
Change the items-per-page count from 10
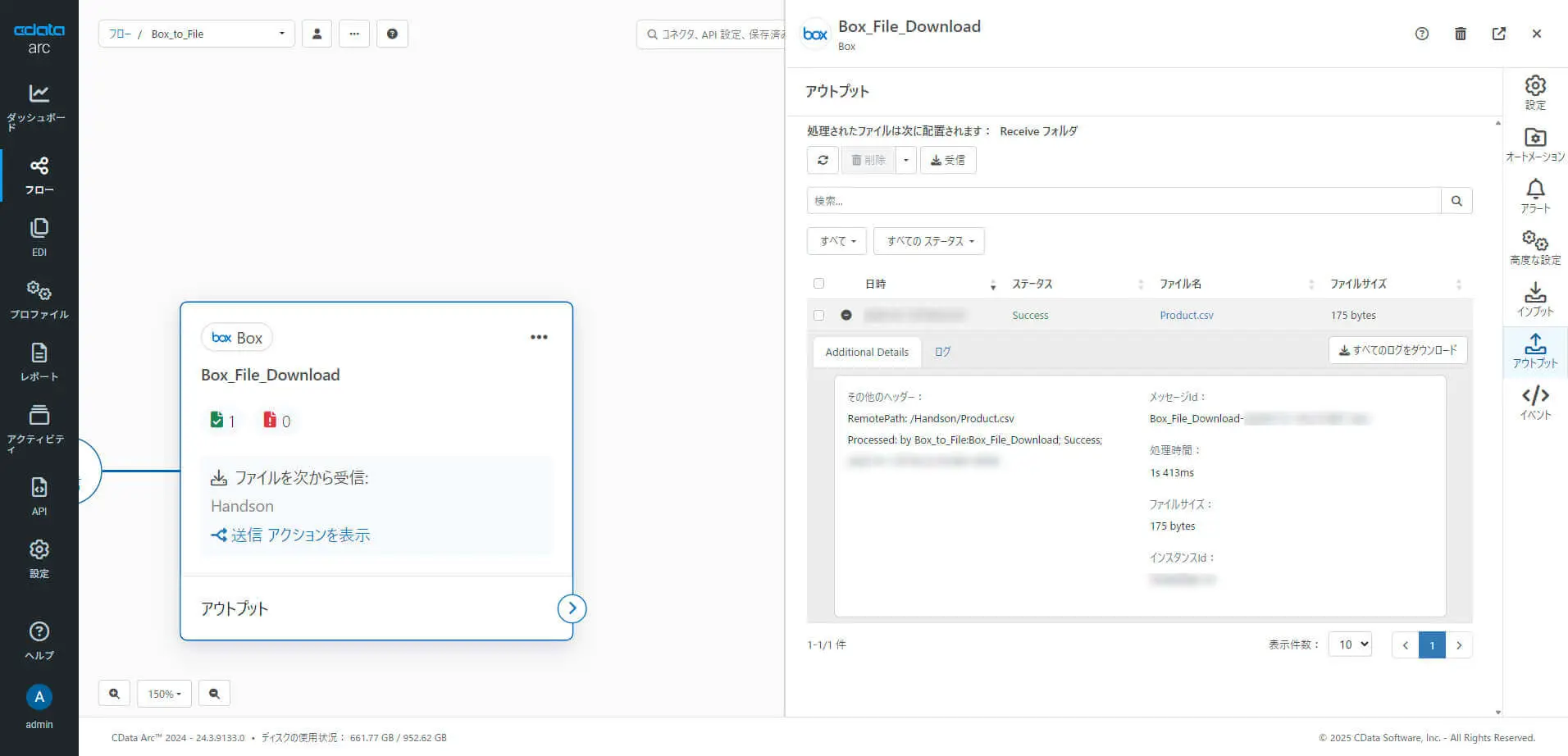pyautogui.click(x=1350, y=644)
